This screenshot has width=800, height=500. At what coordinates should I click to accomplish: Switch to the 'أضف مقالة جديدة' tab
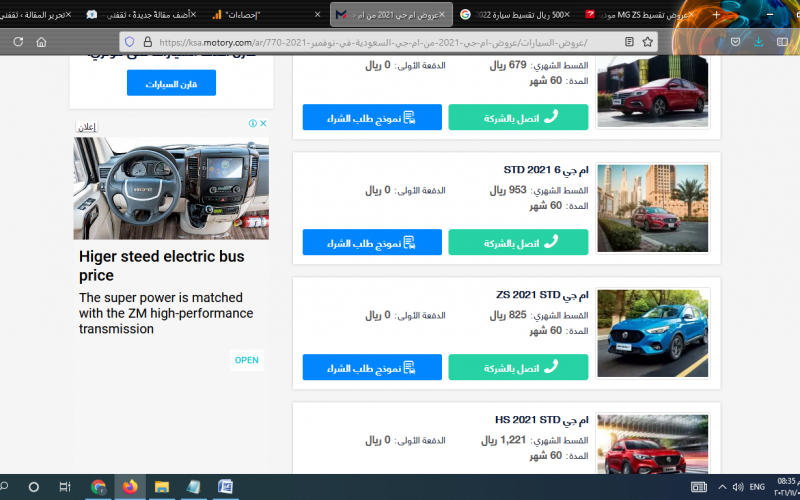coord(141,15)
